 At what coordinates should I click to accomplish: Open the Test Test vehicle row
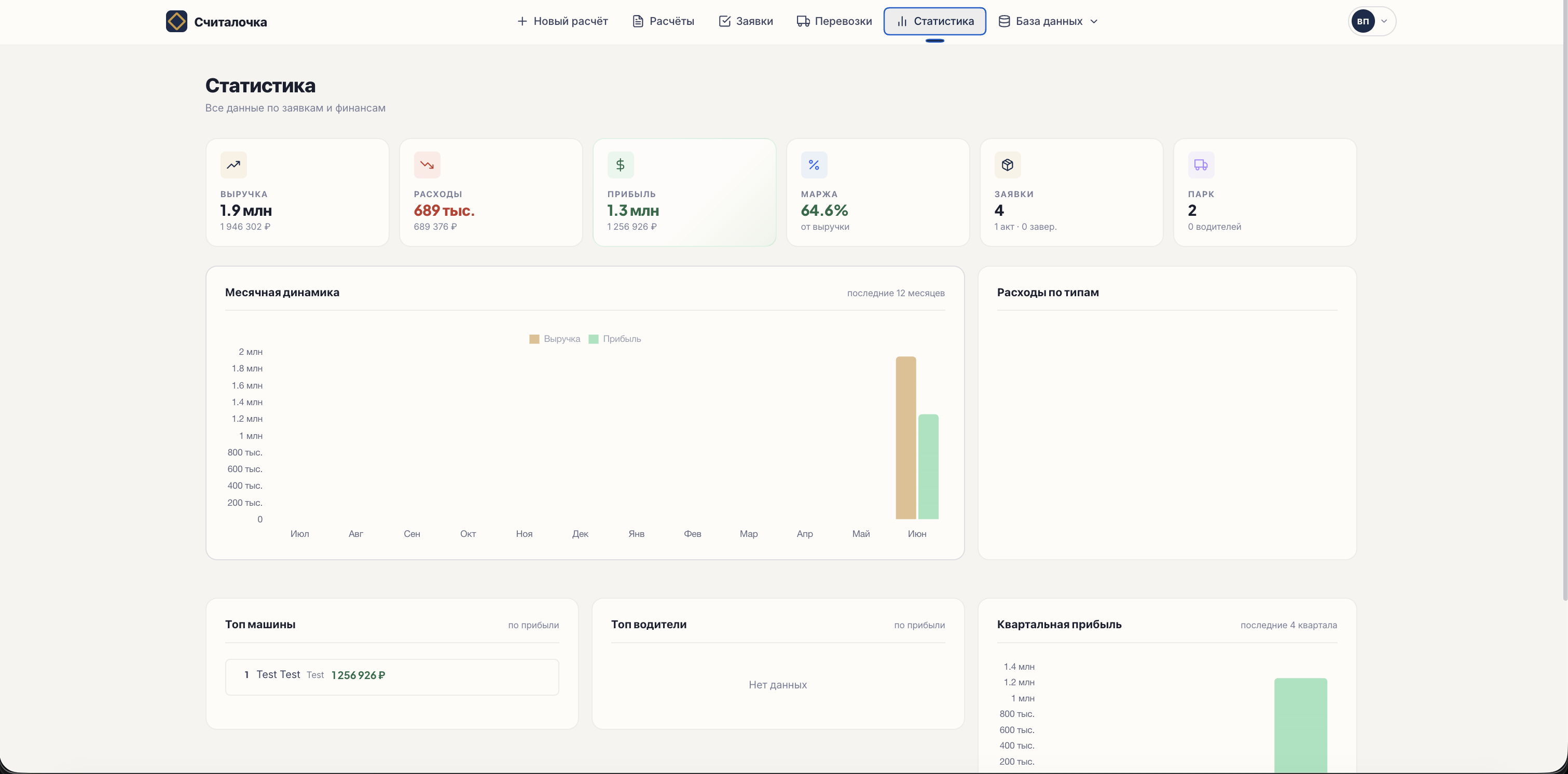click(x=392, y=676)
